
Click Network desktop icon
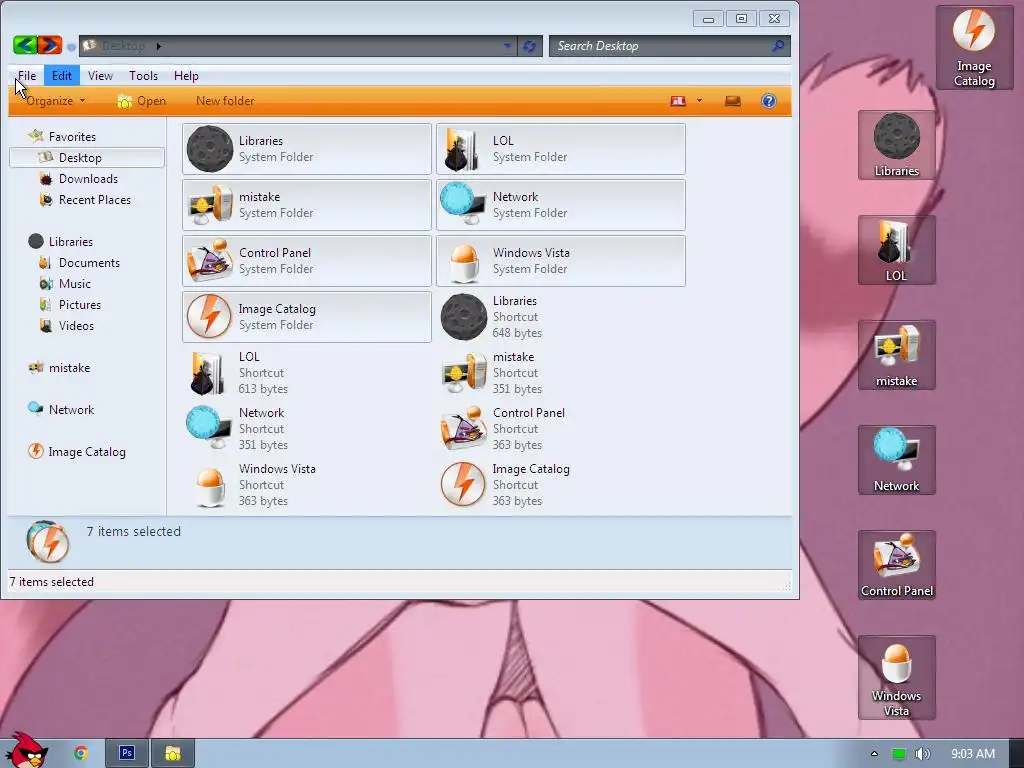[x=897, y=460]
